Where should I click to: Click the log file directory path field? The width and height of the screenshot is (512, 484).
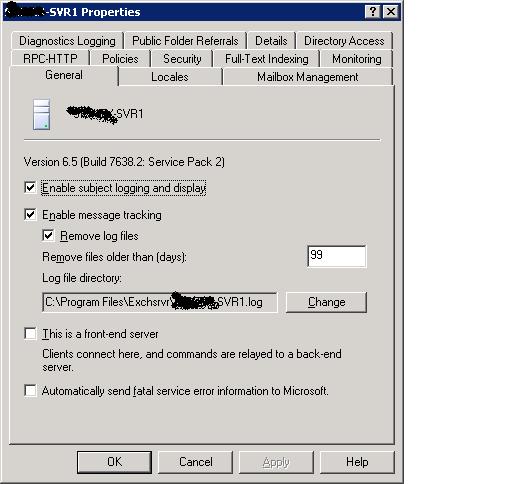160,302
